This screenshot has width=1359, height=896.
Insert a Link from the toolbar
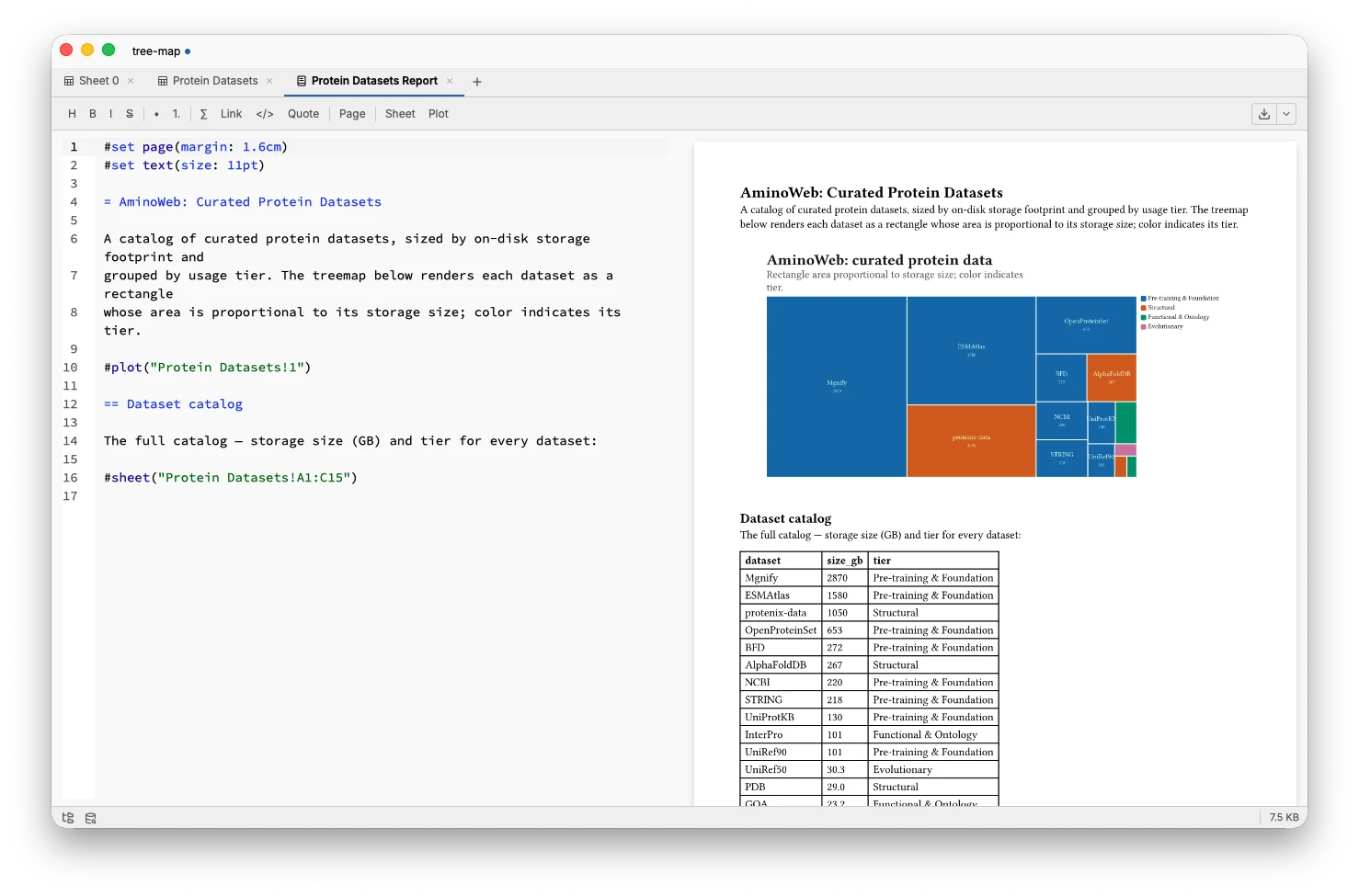point(232,114)
